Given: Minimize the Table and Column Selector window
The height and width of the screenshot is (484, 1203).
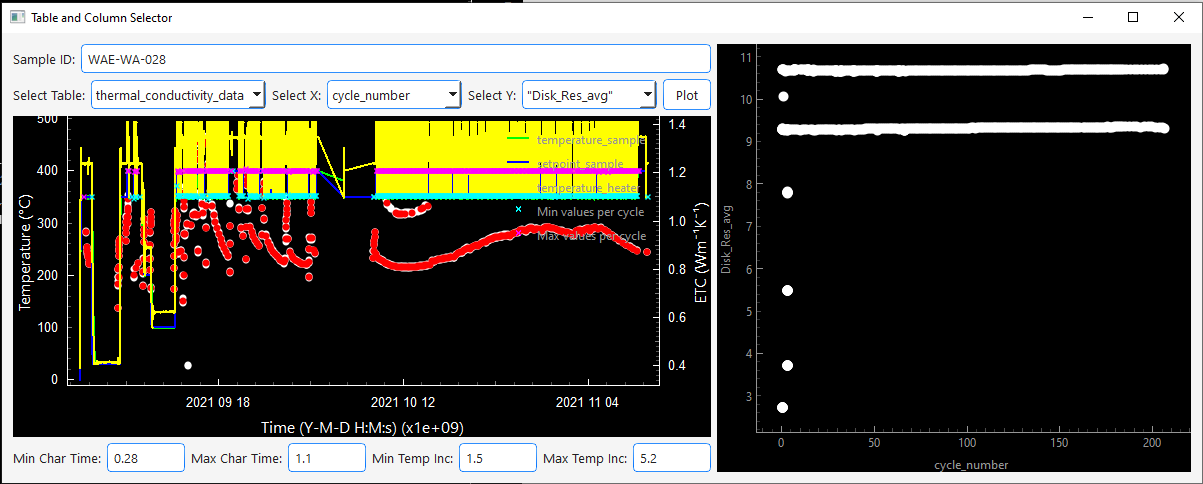Looking at the screenshot, I should (x=1086, y=17).
